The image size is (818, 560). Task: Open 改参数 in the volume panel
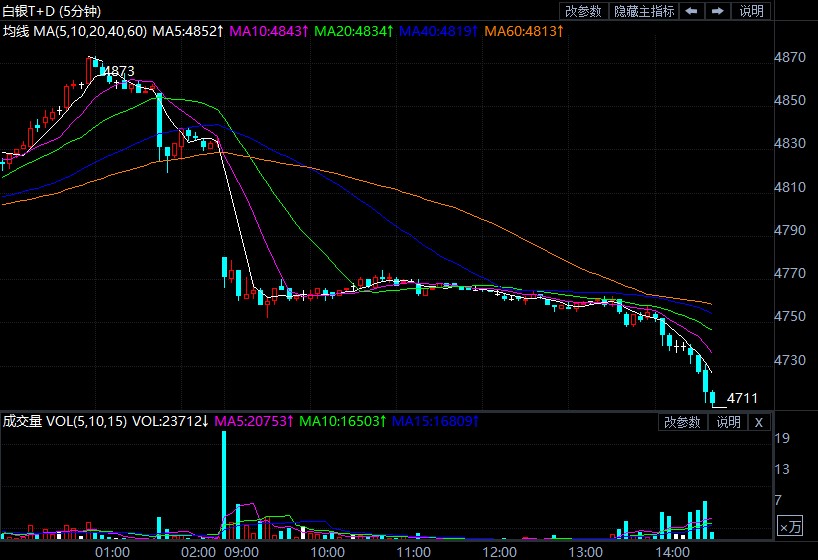682,422
